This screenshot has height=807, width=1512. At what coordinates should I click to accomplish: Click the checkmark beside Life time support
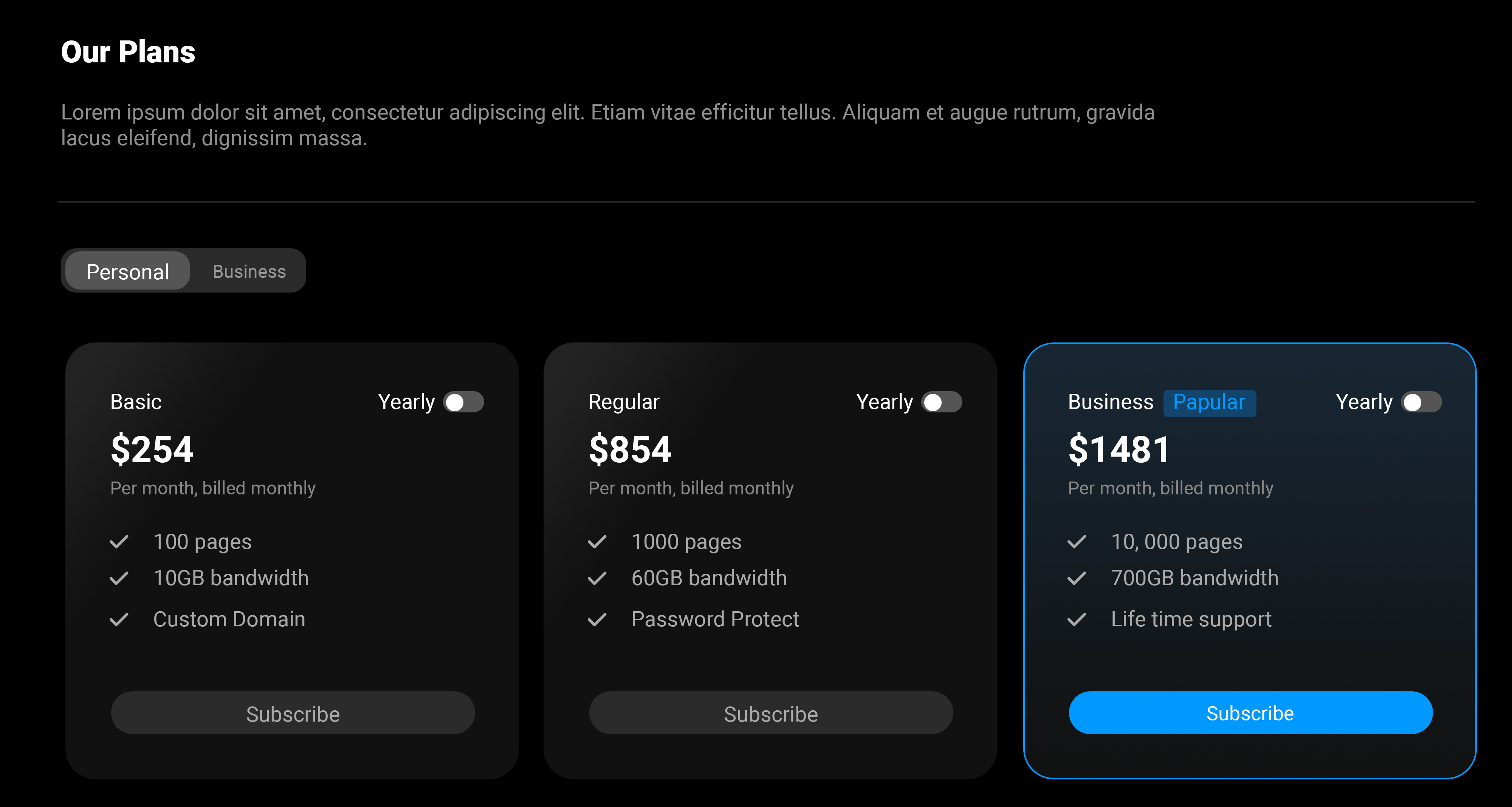pos(1077,619)
